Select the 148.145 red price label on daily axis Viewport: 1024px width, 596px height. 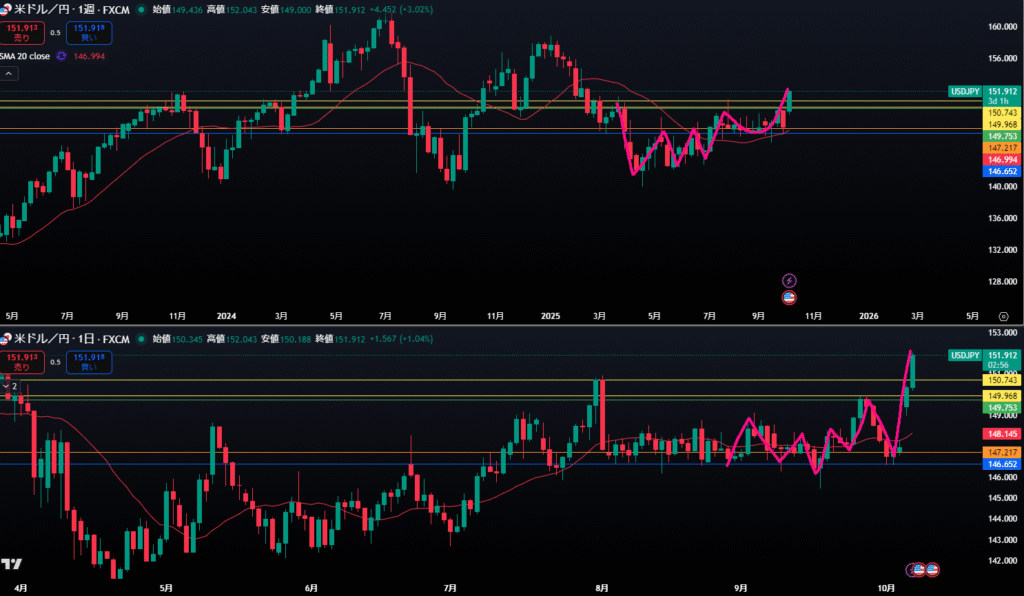pos(1002,434)
